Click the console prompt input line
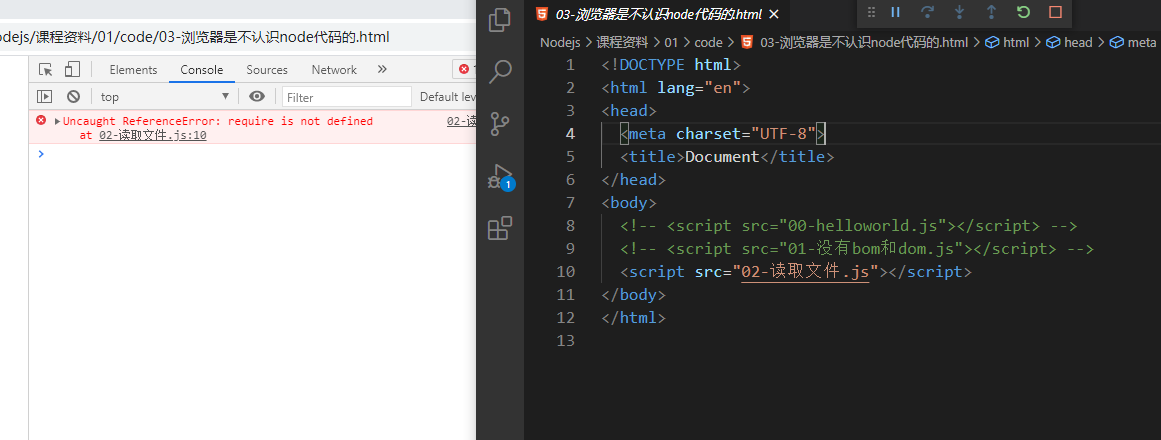The width and height of the screenshot is (1161, 440). tap(252, 154)
